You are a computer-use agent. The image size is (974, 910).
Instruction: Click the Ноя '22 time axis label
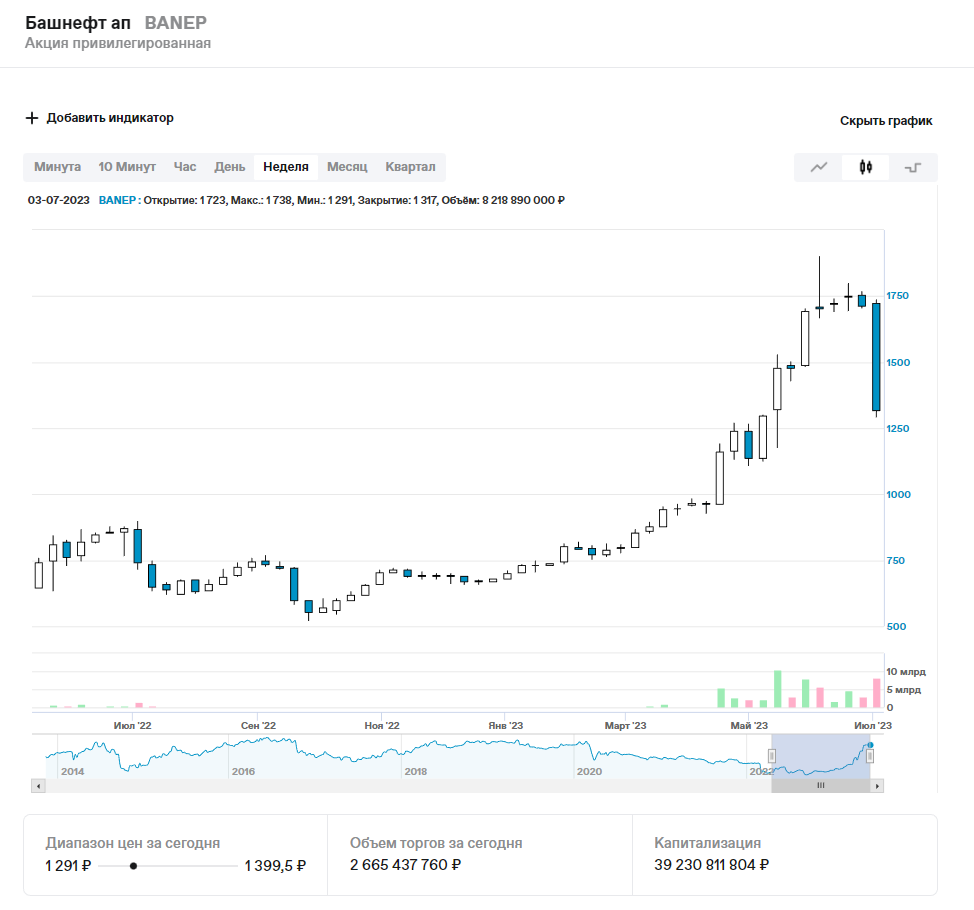click(382, 726)
